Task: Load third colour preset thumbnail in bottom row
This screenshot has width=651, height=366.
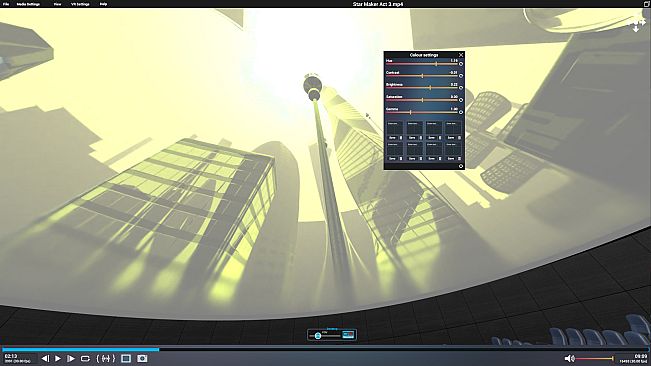Action: (434, 149)
